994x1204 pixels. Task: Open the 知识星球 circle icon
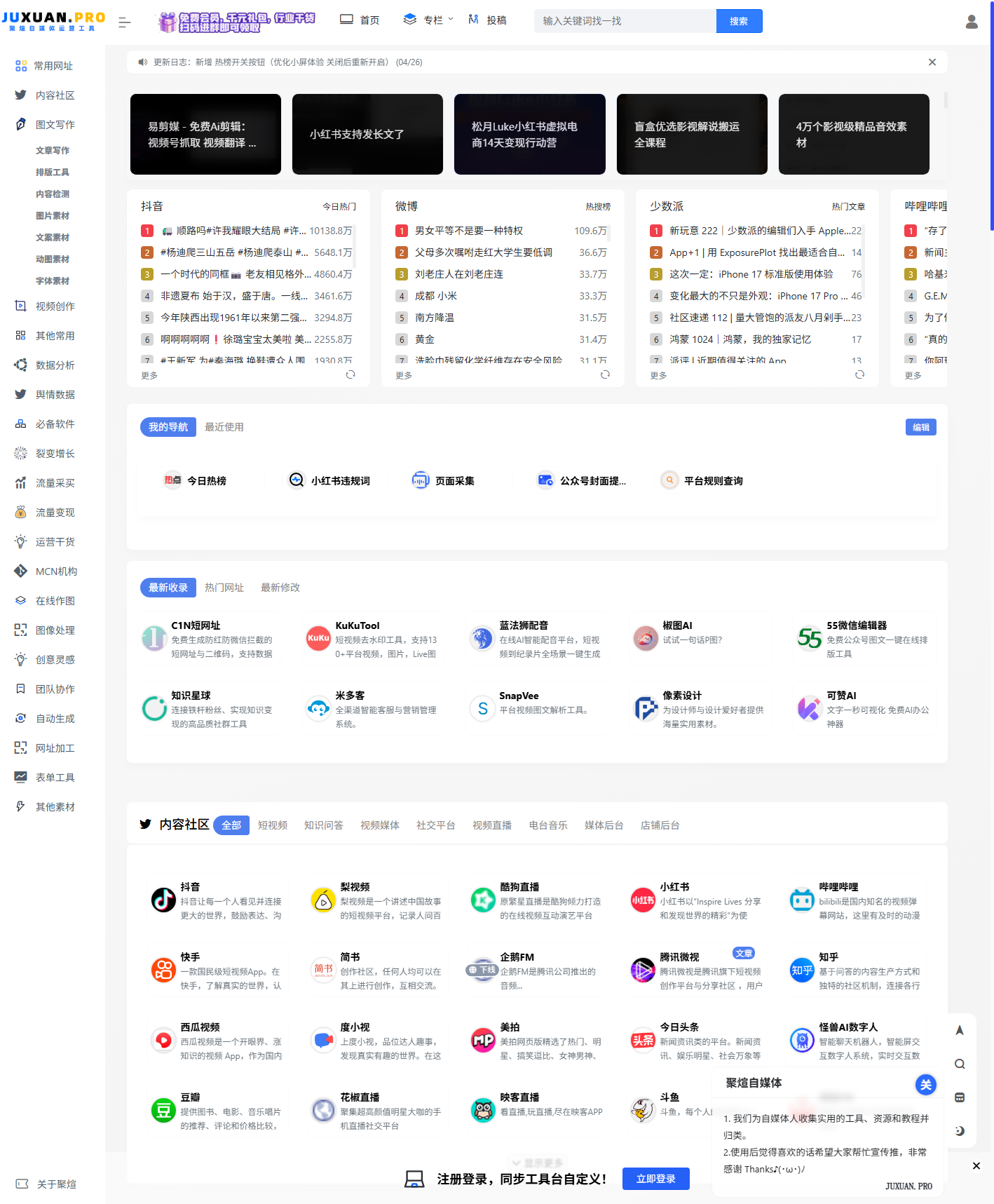click(154, 708)
